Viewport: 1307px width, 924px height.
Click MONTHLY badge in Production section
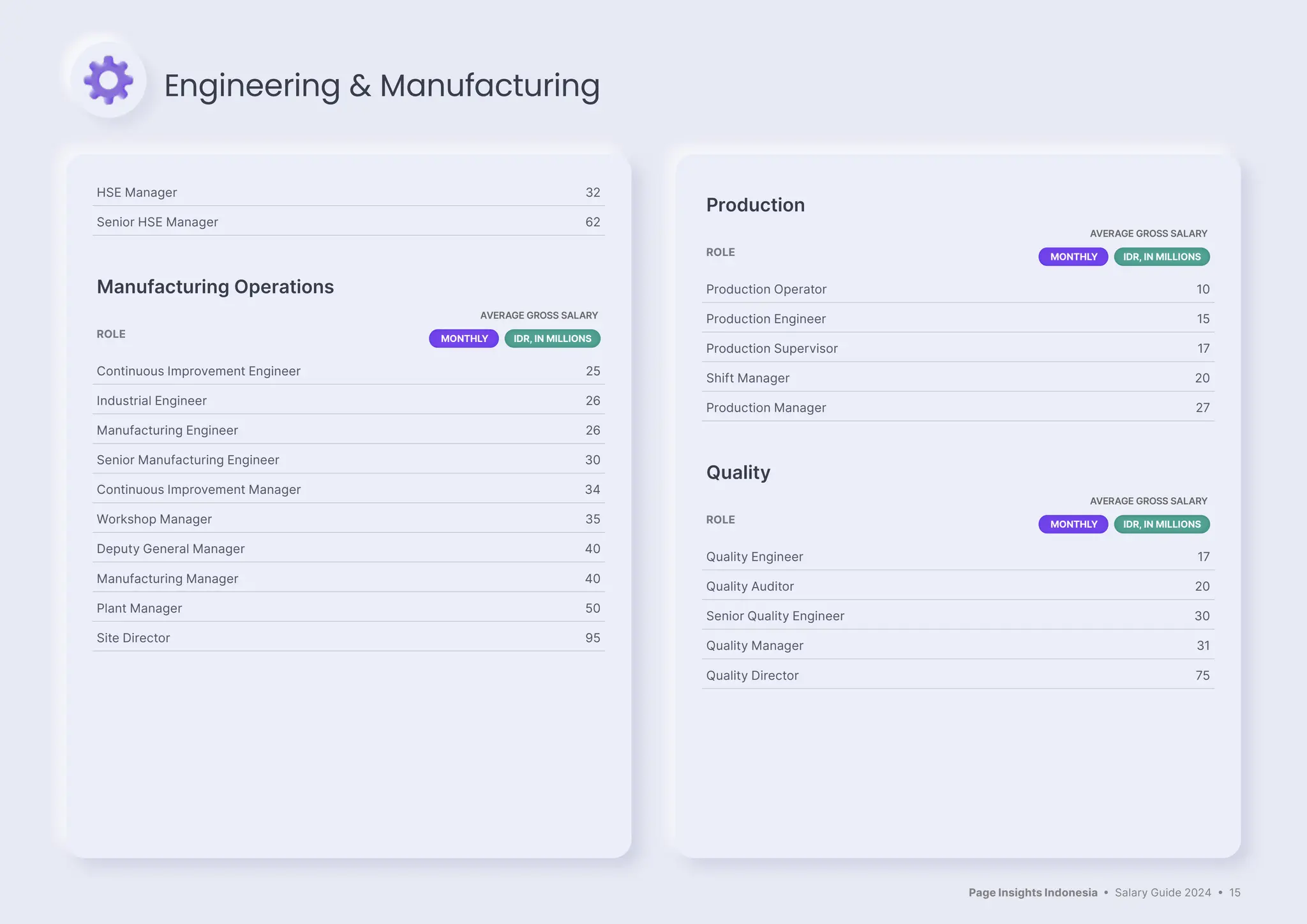click(x=1073, y=257)
